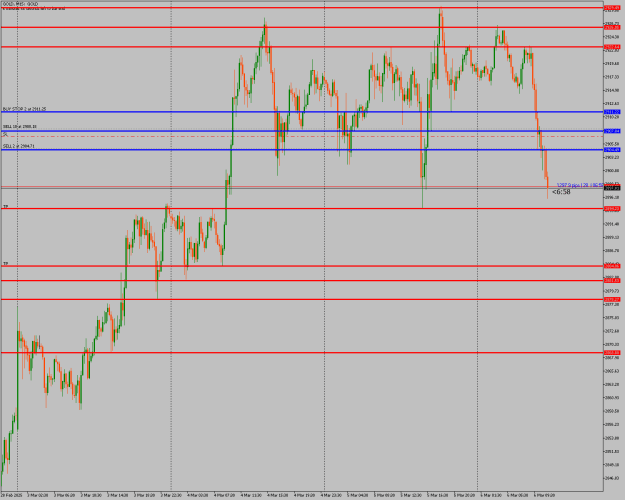Click the blue pips info text near current price
The width and height of the screenshot is (625, 500).
(580, 185)
